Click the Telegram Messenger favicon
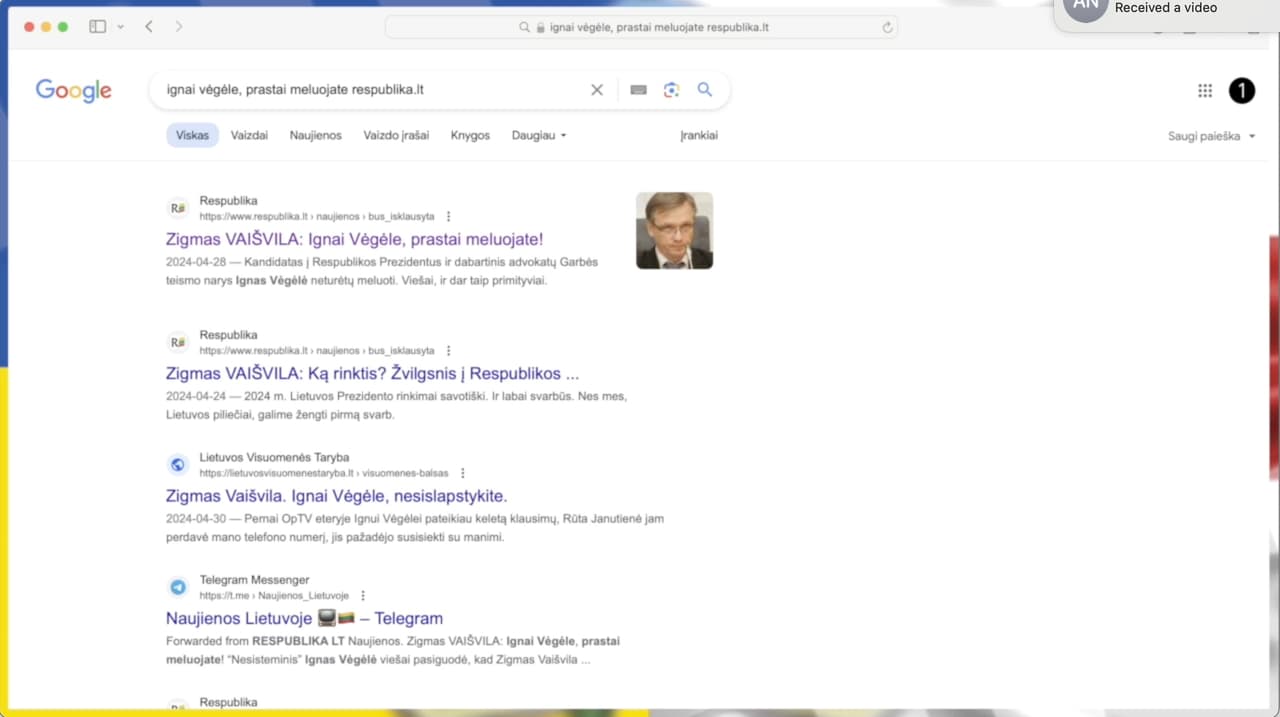 [x=178, y=587]
